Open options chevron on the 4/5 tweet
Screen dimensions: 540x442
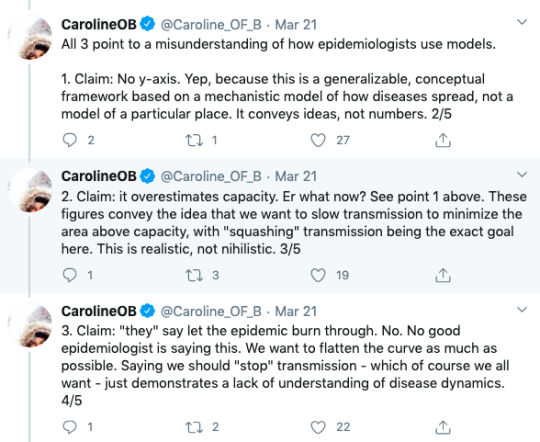pyautogui.click(x=522, y=309)
